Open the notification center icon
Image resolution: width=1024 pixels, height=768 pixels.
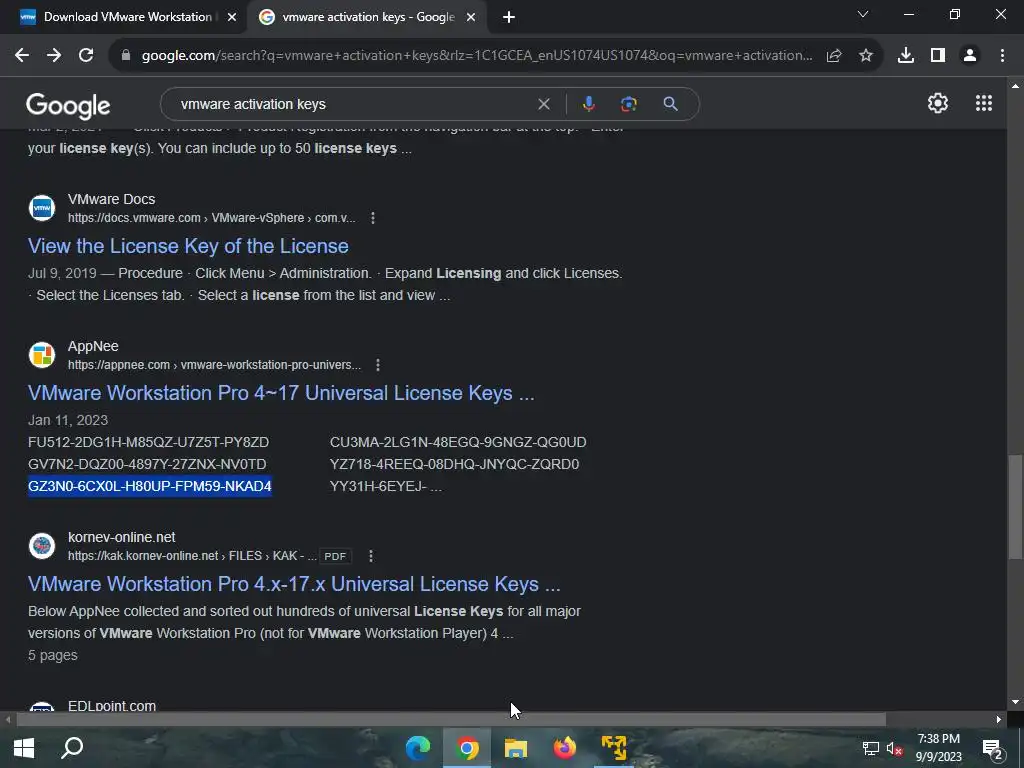(x=993, y=748)
